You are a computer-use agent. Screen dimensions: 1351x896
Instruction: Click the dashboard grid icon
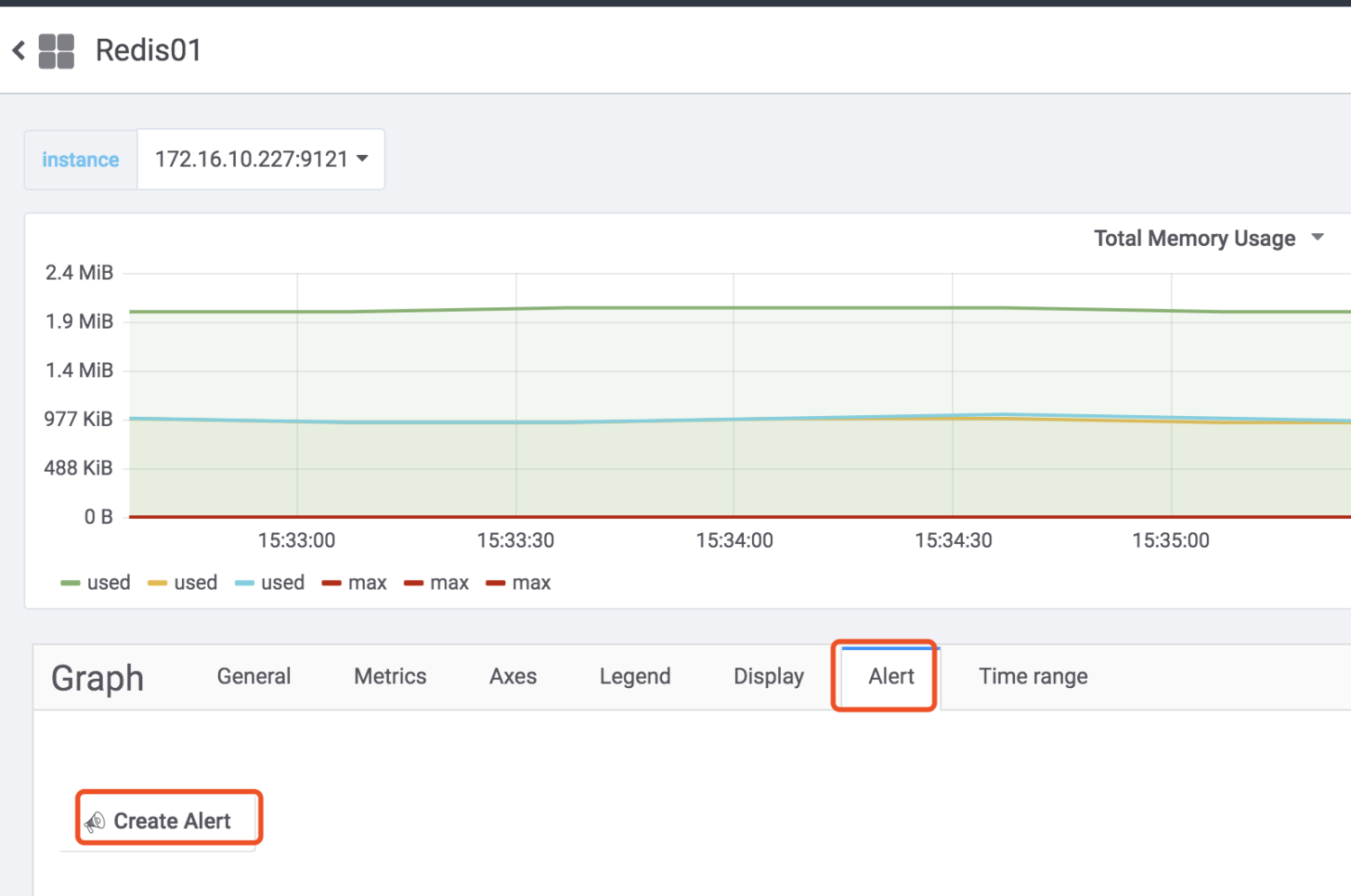tap(56, 51)
